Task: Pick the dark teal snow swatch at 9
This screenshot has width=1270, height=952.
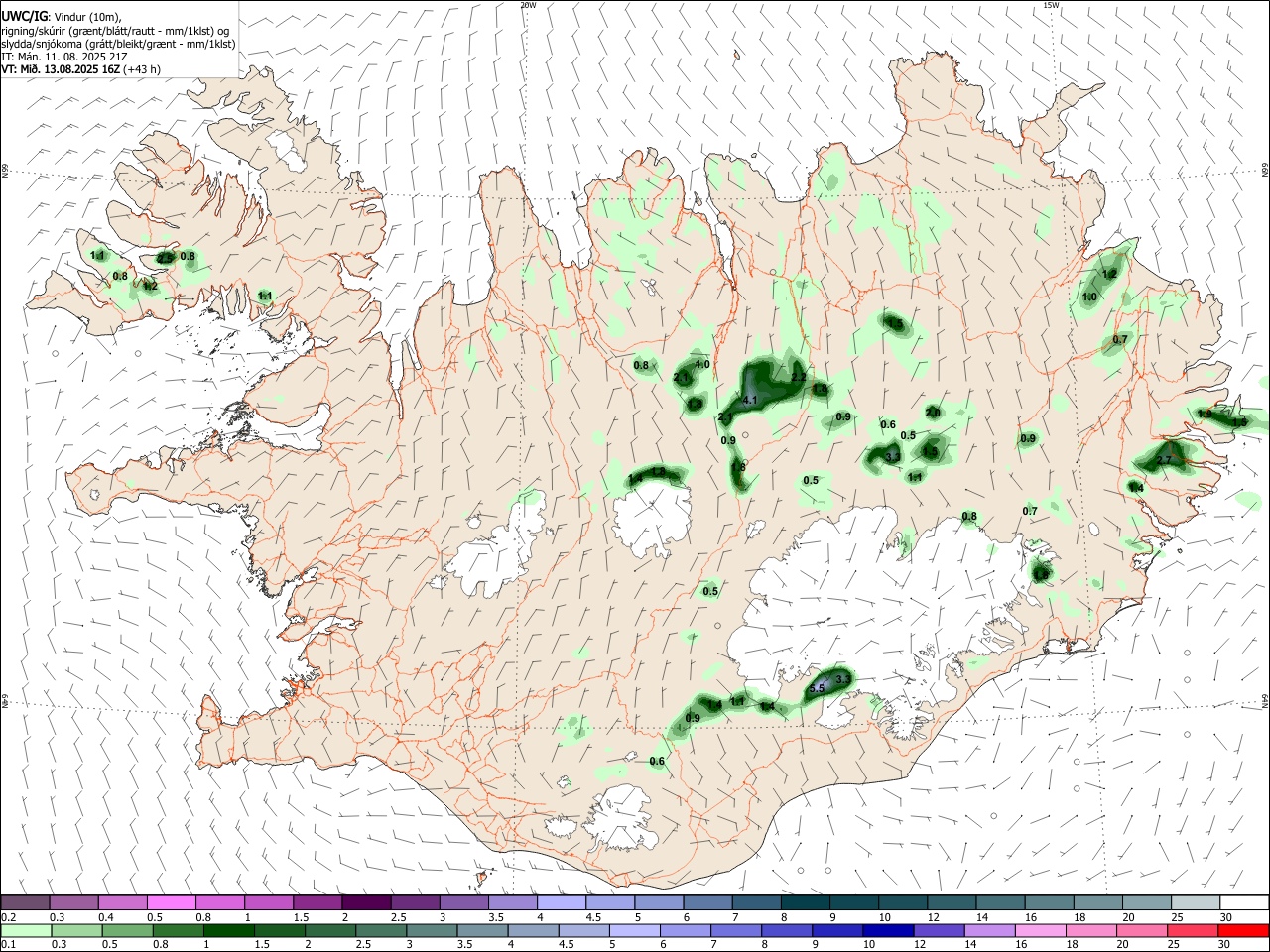Action: [854, 903]
